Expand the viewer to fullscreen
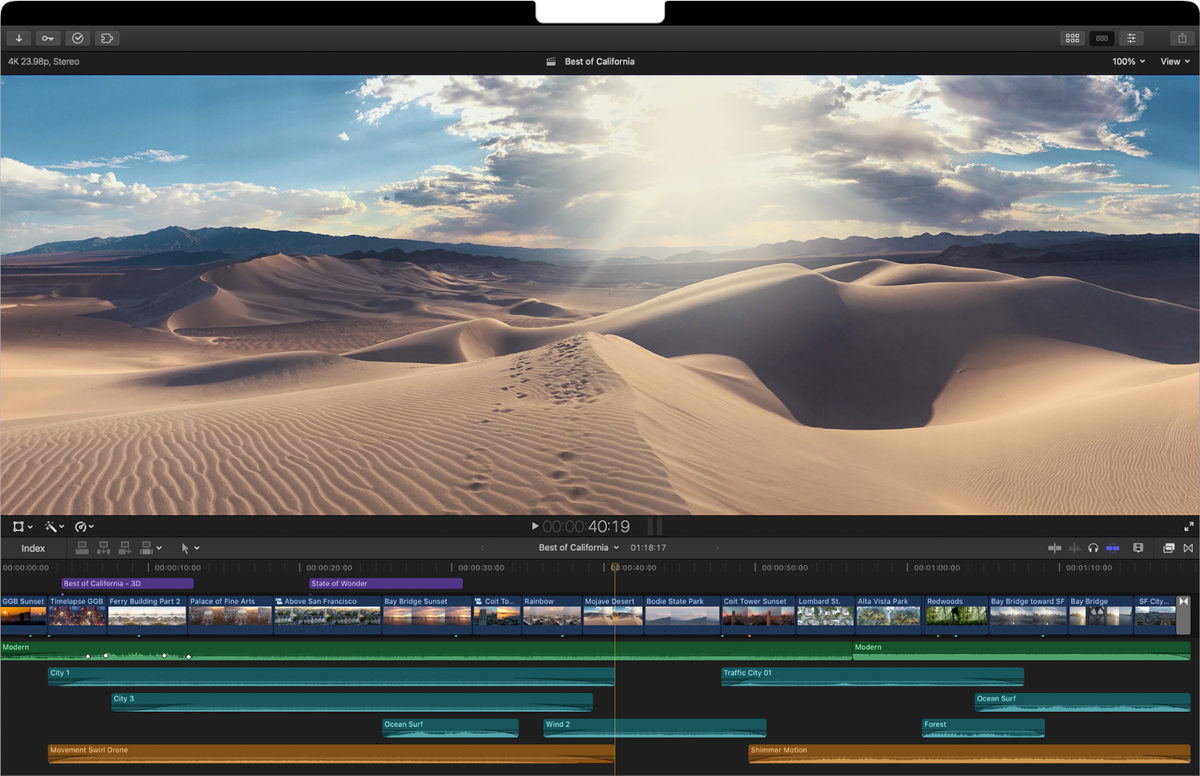The height and width of the screenshot is (776, 1200). (x=1190, y=526)
